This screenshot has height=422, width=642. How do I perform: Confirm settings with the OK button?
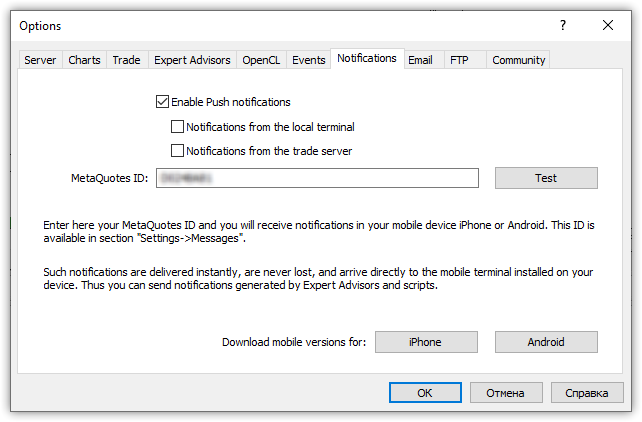click(x=425, y=392)
